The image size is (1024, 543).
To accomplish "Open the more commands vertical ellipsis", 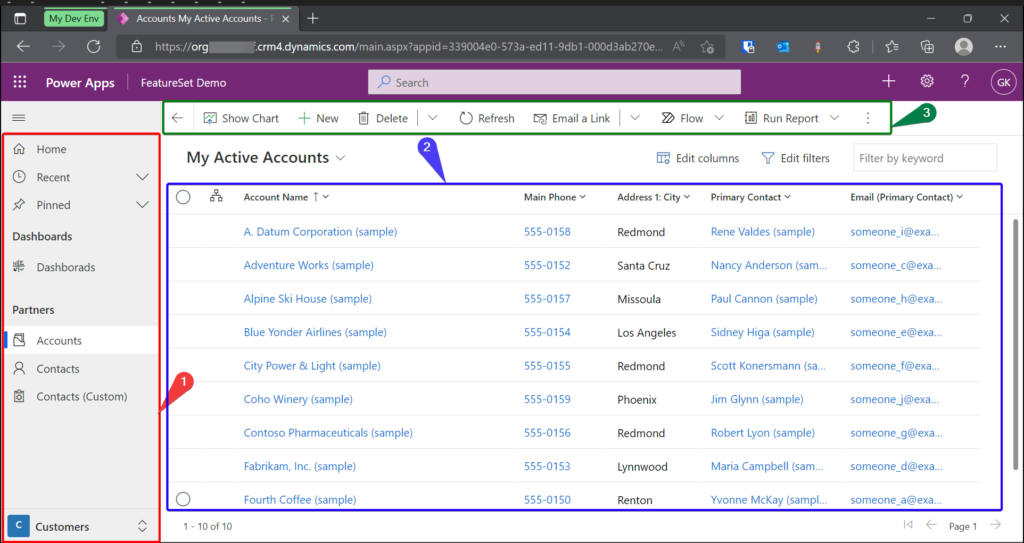I will click(x=867, y=118).
